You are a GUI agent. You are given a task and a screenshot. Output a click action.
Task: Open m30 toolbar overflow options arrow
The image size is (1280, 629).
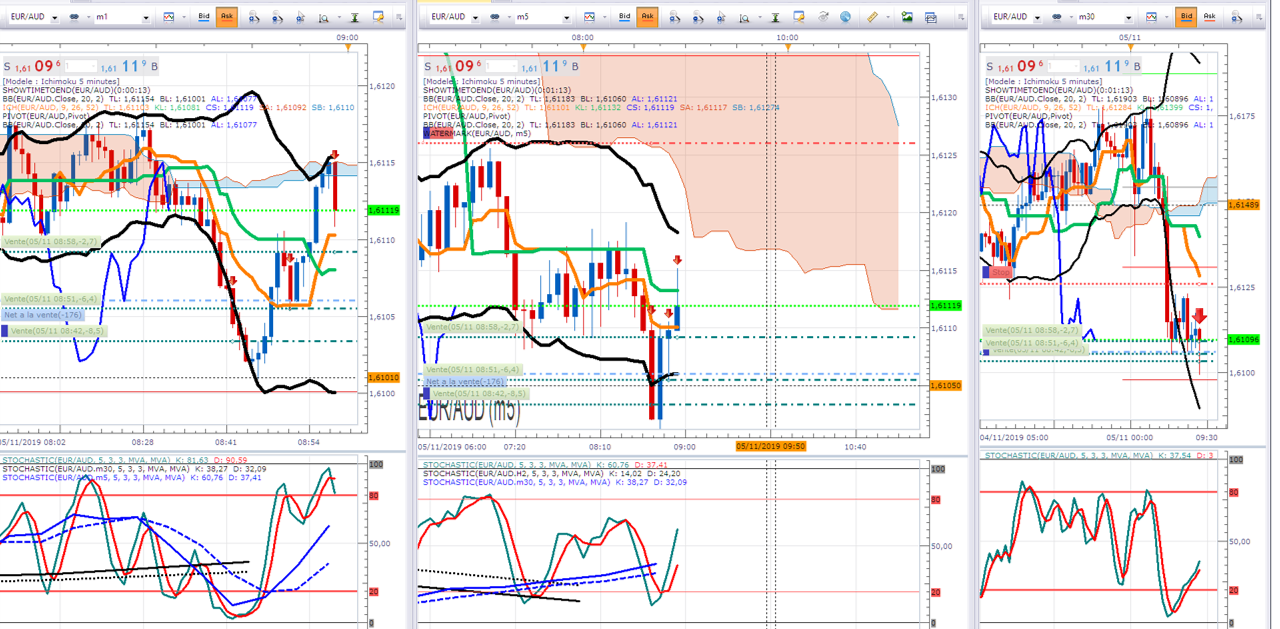pos(1259,17)
